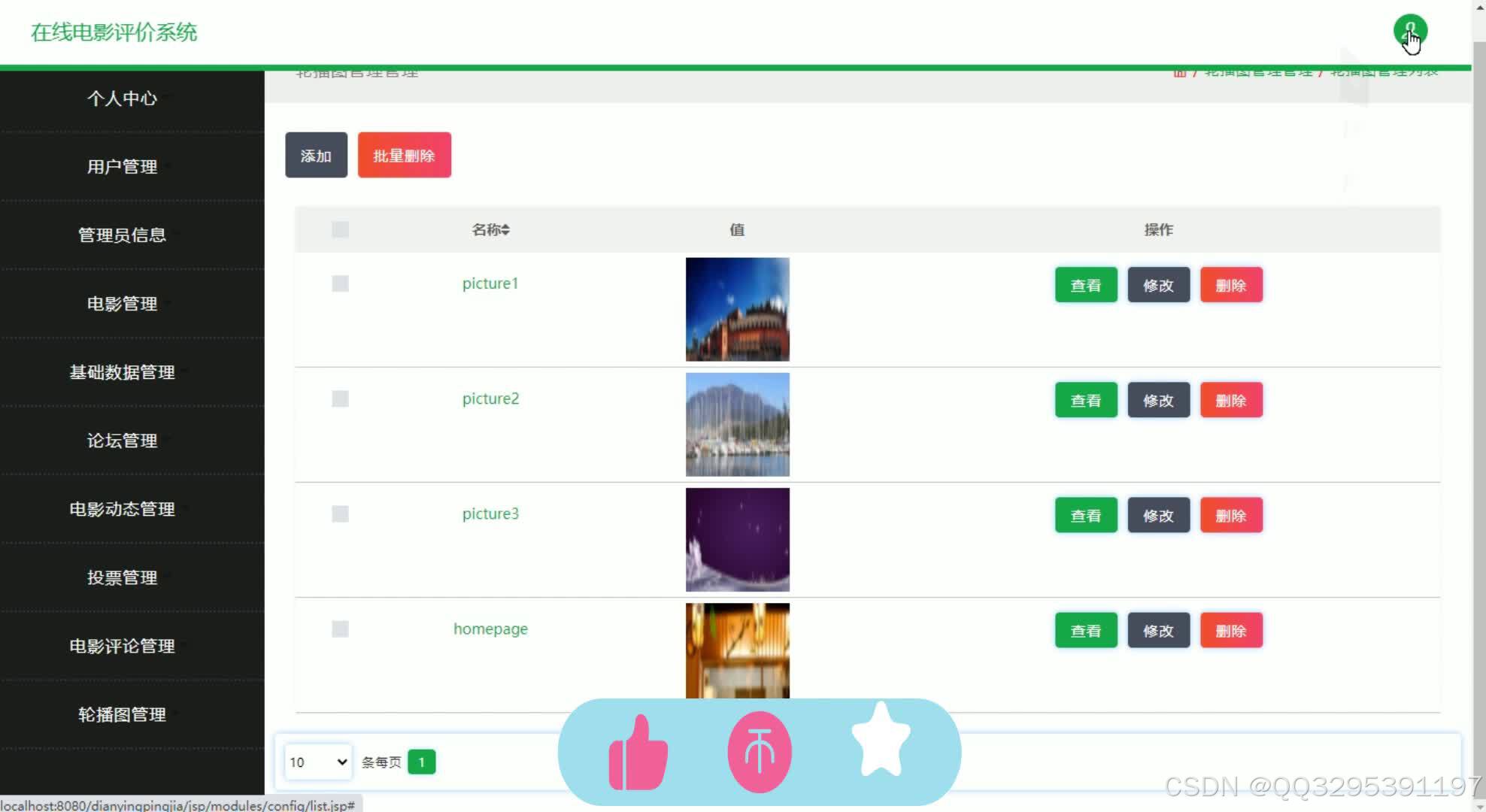The height and width of the screenshot is (812, 1486).
Task: Click 修改 for picture3
Action: pyautogui.click(x=1158, y=515)
